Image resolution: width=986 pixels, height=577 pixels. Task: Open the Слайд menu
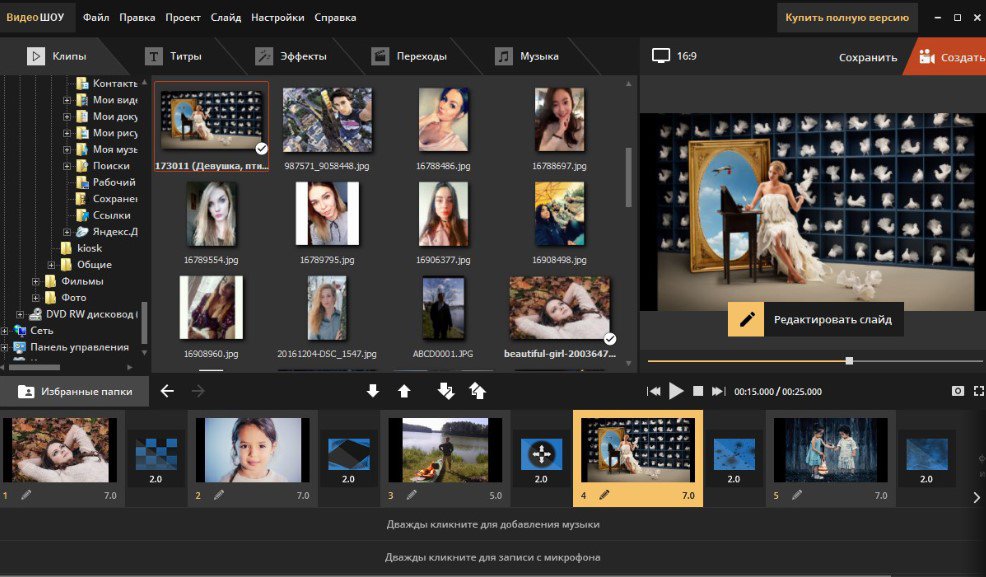point(226,18)
